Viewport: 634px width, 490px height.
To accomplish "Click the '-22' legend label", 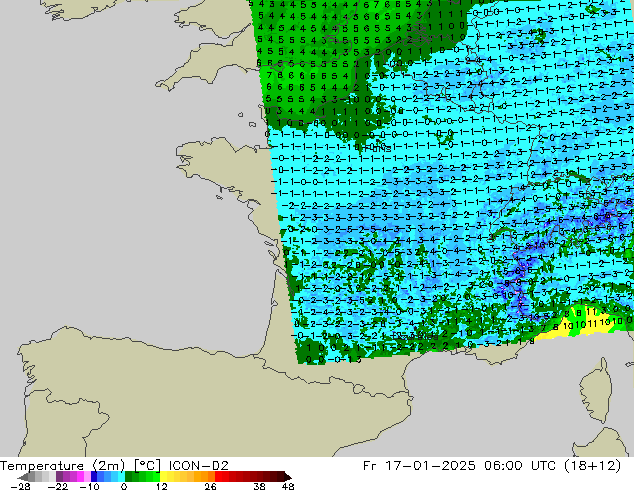I will point(57,486).
